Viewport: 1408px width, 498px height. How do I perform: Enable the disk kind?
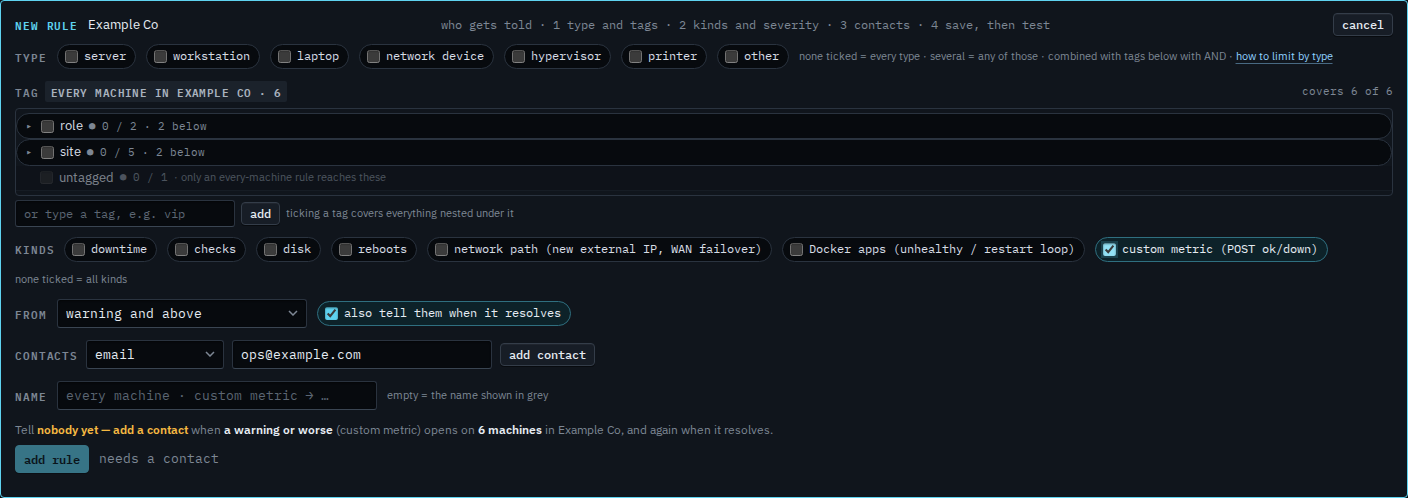(x=270, y=250)
